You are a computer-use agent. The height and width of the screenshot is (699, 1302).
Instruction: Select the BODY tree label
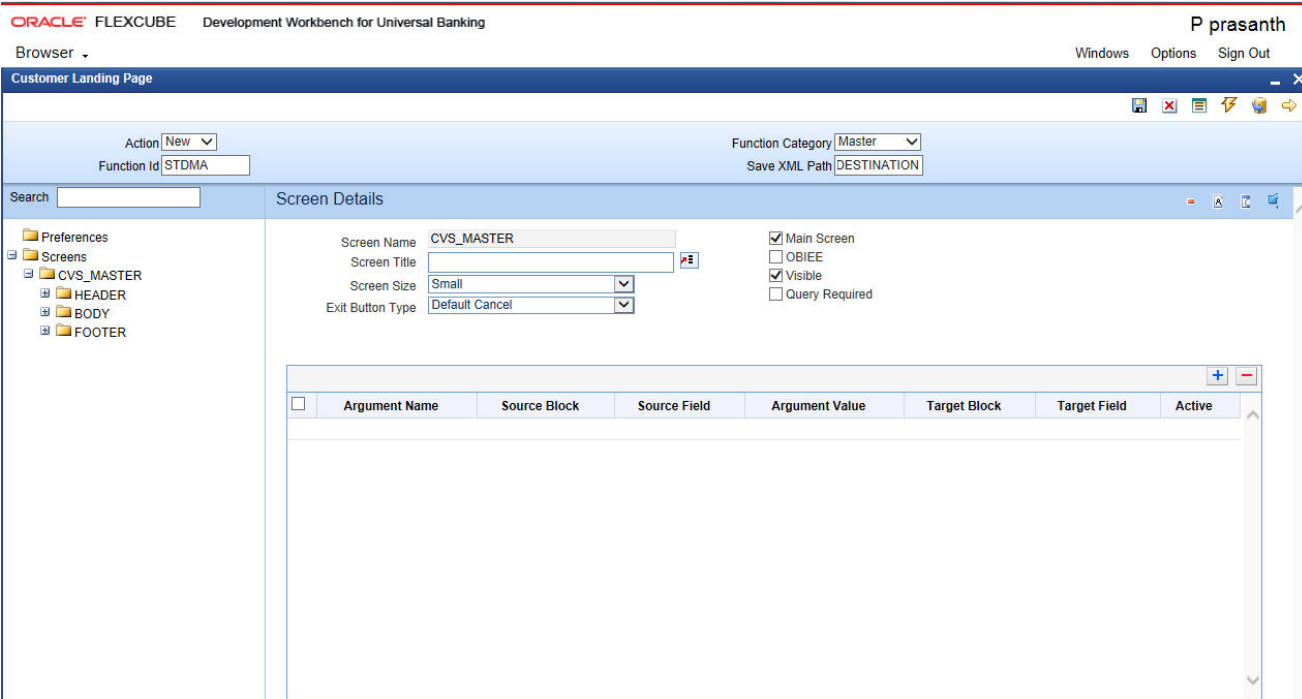(92, 314)
